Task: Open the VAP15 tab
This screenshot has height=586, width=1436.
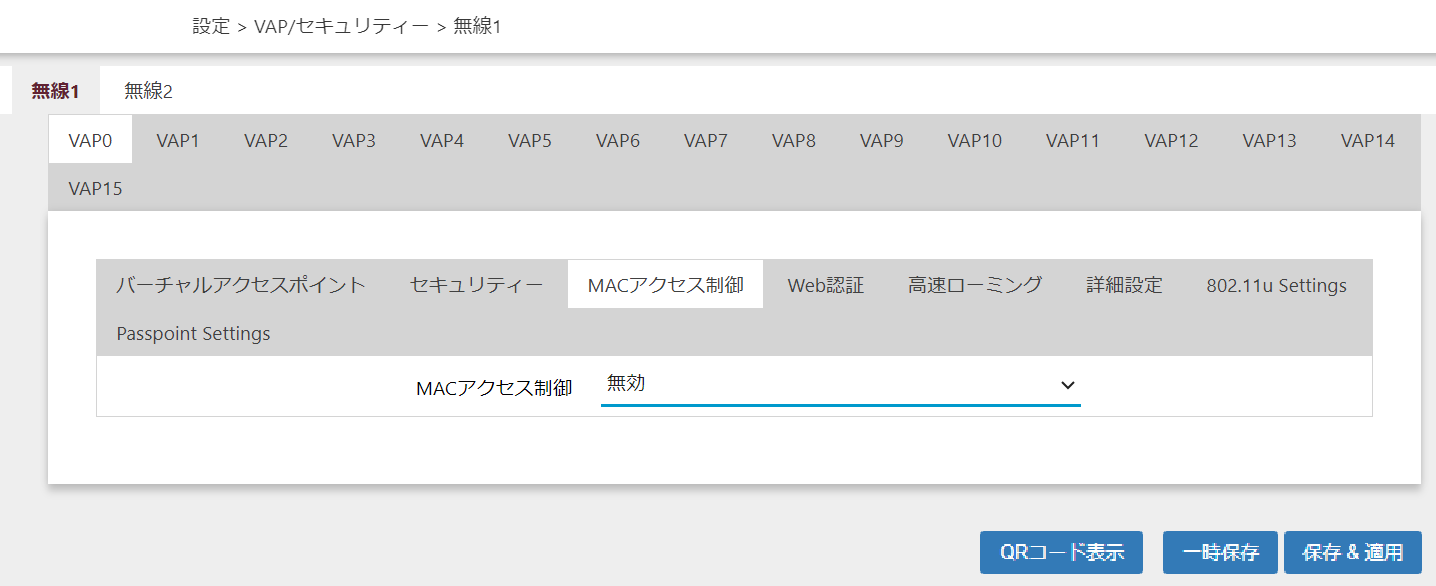Action: click(x=95, y=188)
